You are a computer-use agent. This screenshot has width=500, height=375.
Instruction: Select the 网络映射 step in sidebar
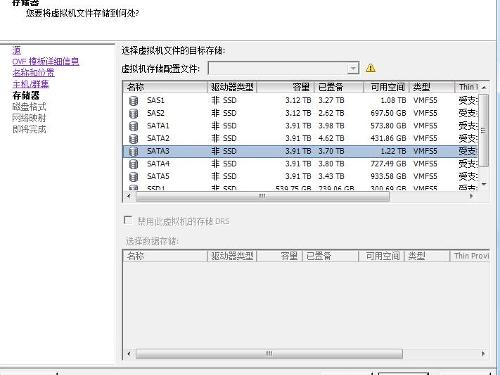[x=29, y=118]
